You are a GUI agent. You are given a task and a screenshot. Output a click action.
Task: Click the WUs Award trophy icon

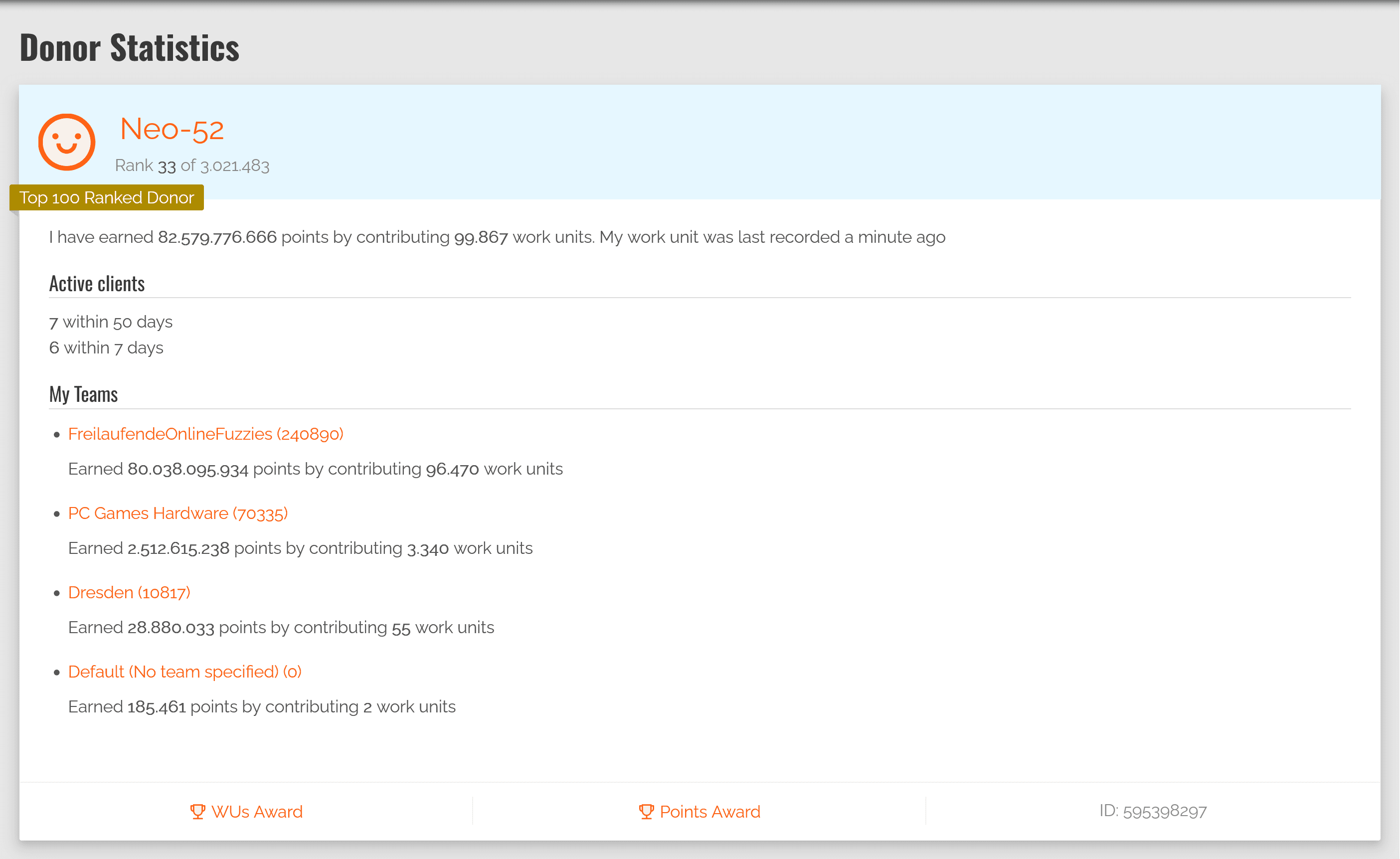[x=197, y=811]
